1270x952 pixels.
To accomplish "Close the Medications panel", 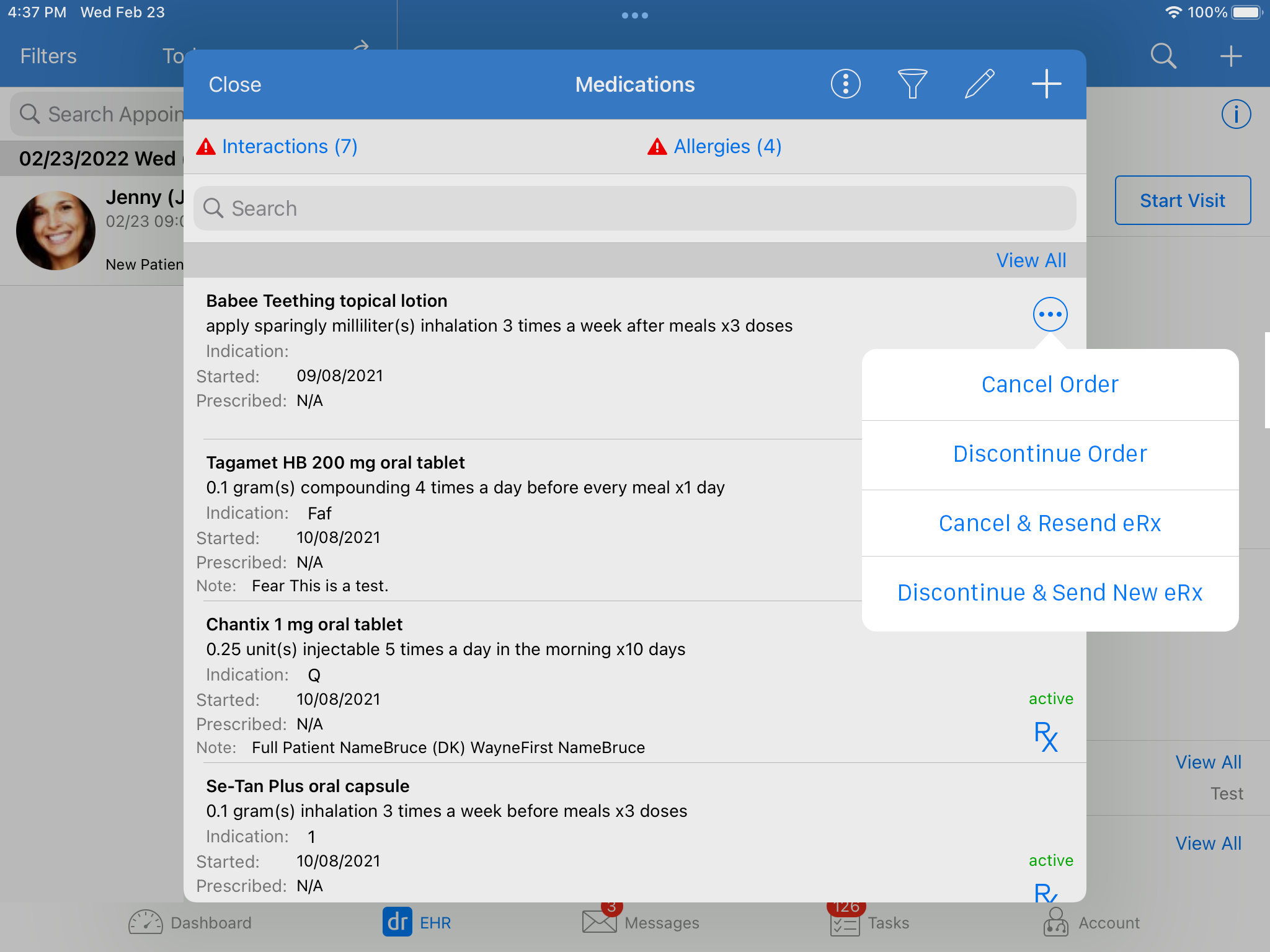I will point(234,84).
